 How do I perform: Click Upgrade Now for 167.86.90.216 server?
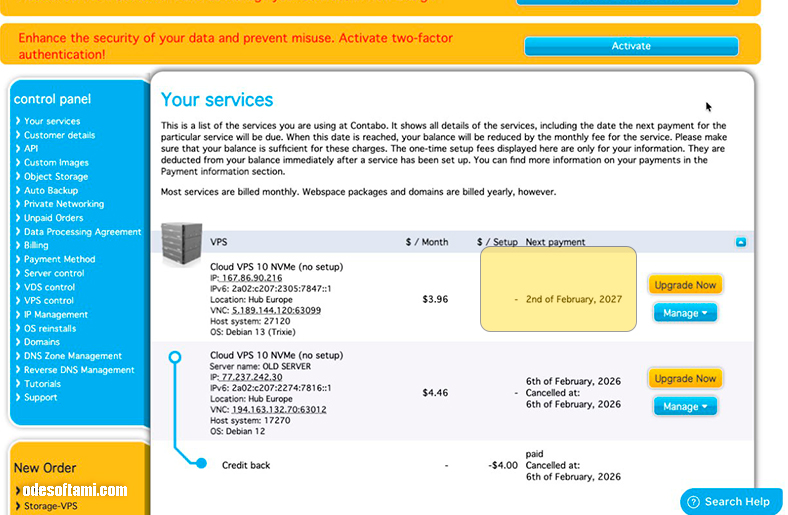(685, 285)
